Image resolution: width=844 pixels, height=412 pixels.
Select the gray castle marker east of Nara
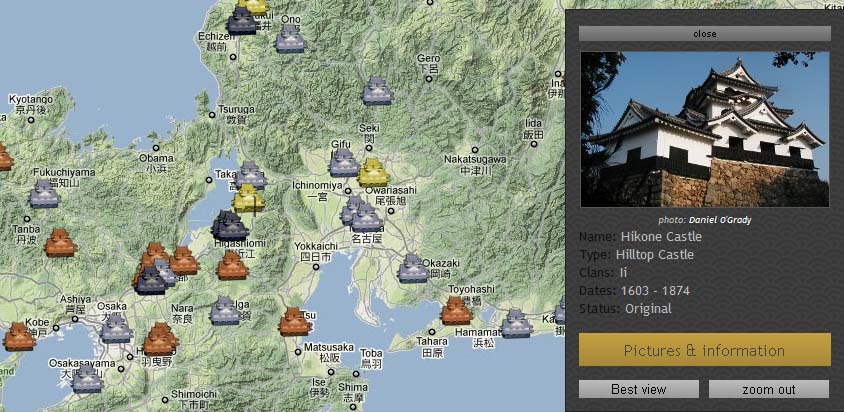(x=225, y=311)
